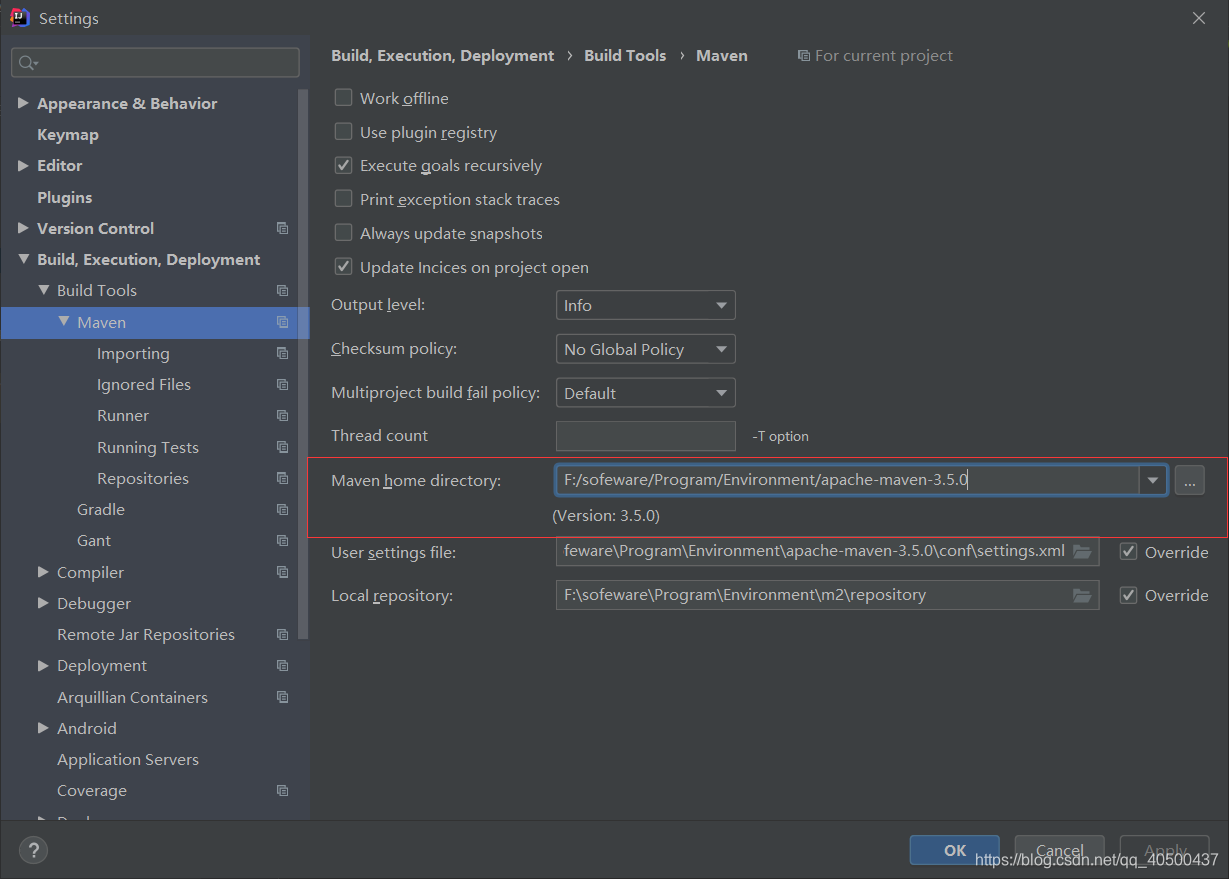Expand the Version Control section arrow
1229x879 pixels.
coord(23,228)
